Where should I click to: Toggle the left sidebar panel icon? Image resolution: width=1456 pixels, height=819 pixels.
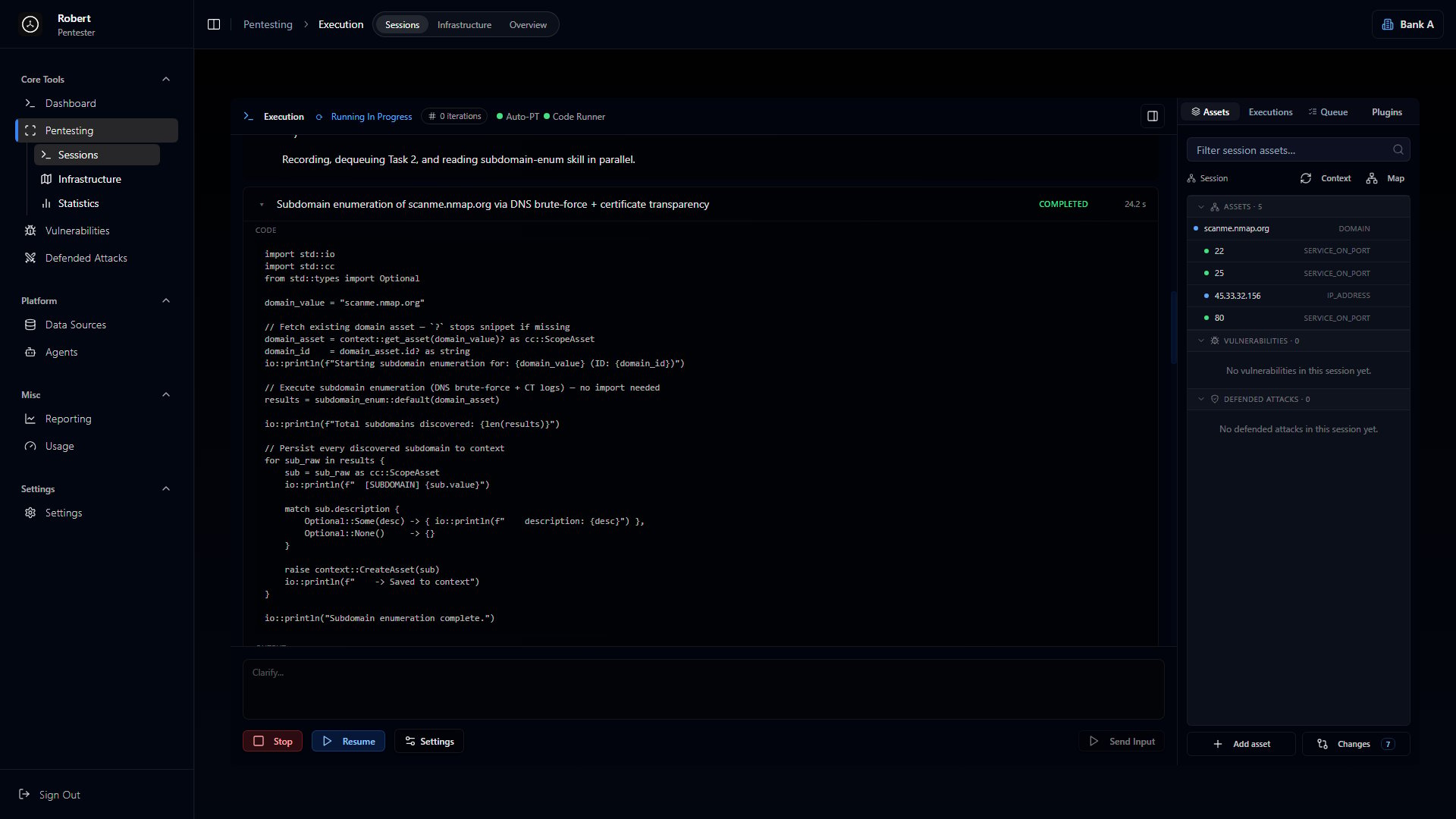214,24
